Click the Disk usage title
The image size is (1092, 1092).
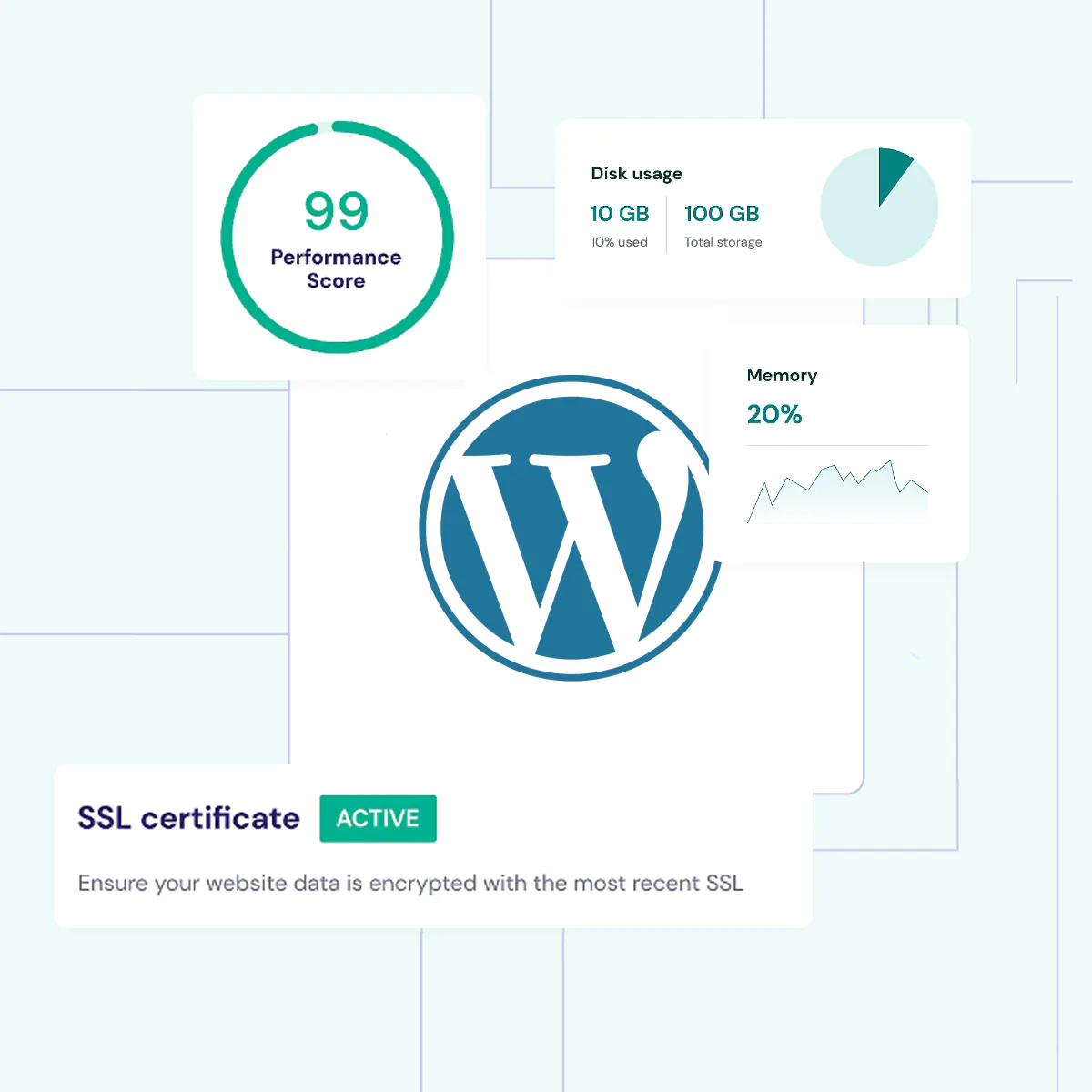point(636,174)
